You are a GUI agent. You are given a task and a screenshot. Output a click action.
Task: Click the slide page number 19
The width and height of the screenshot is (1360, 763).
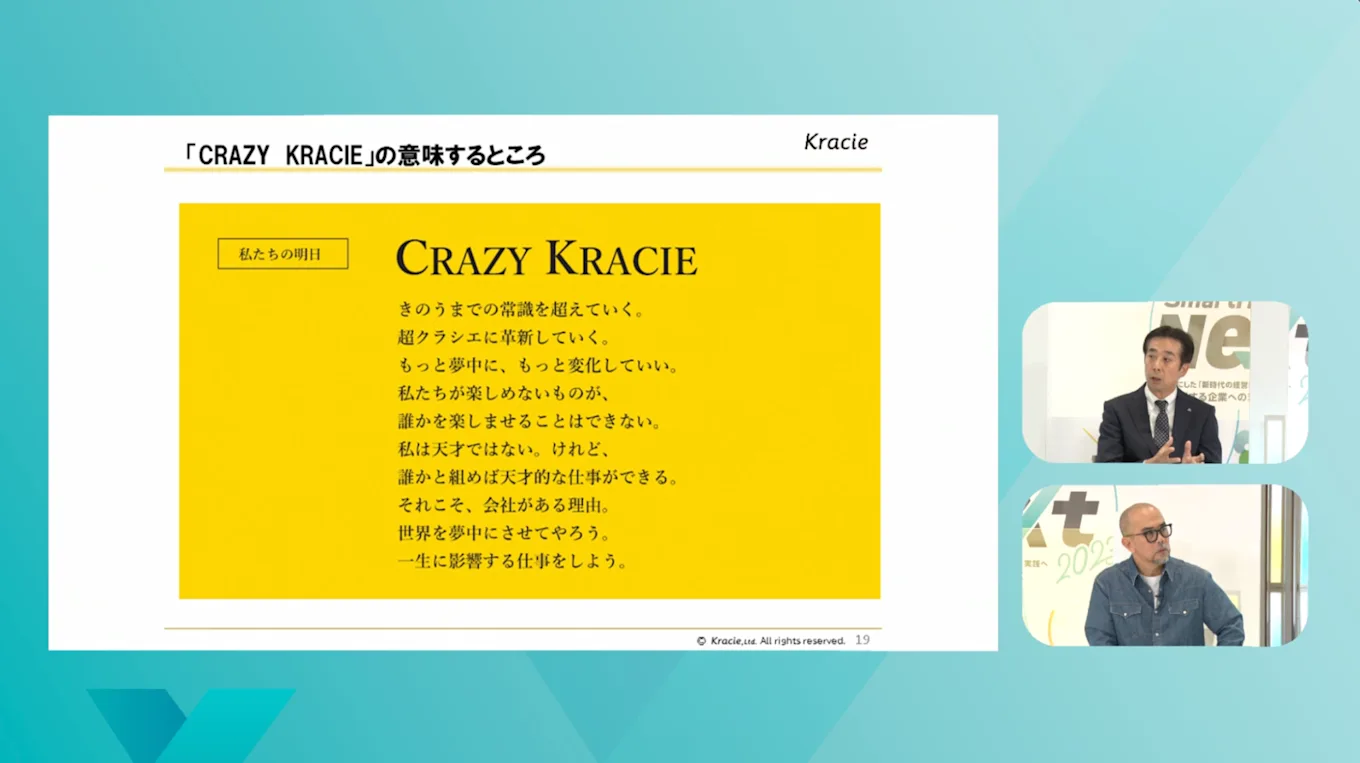(x=862, y=640)
